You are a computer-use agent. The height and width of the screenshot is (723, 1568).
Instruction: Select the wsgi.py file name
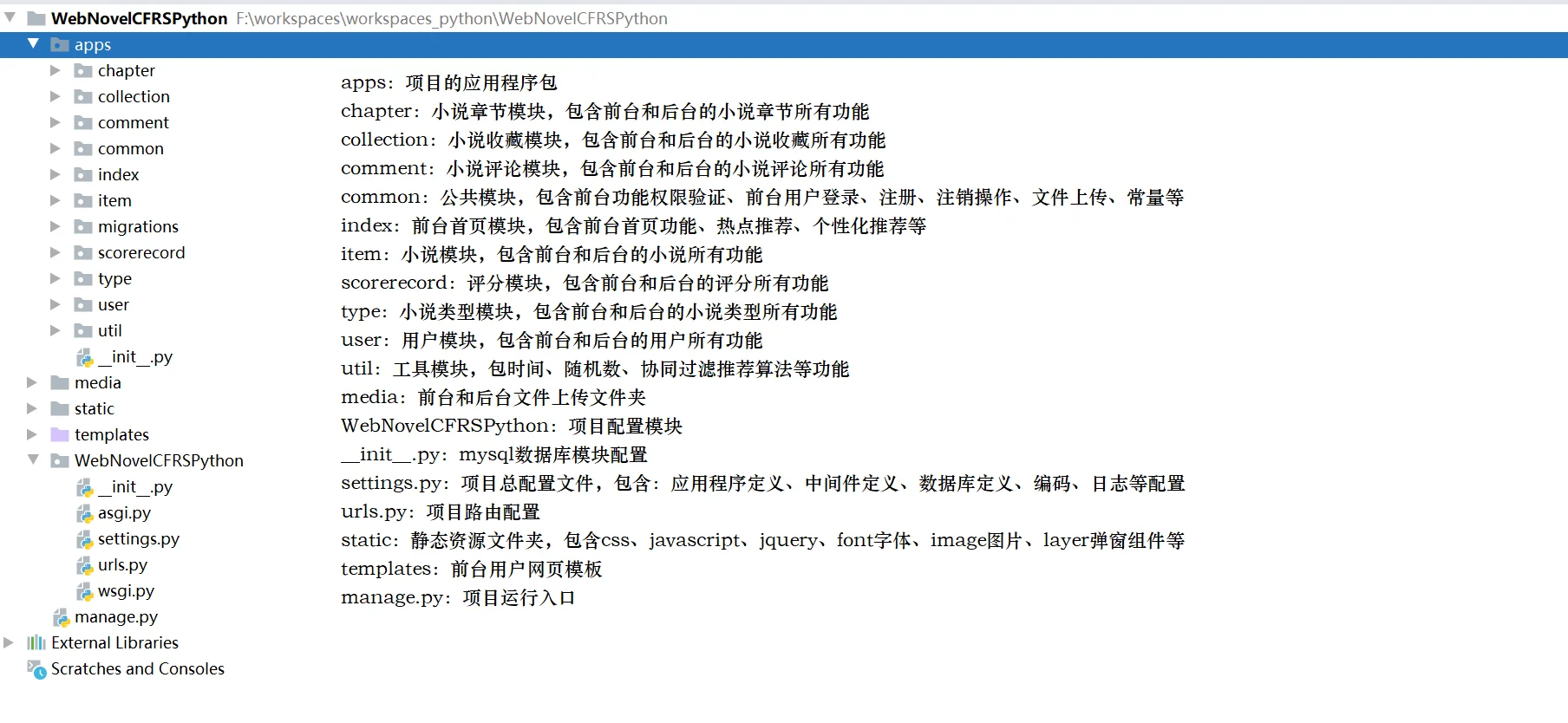(x=126, y=590)
